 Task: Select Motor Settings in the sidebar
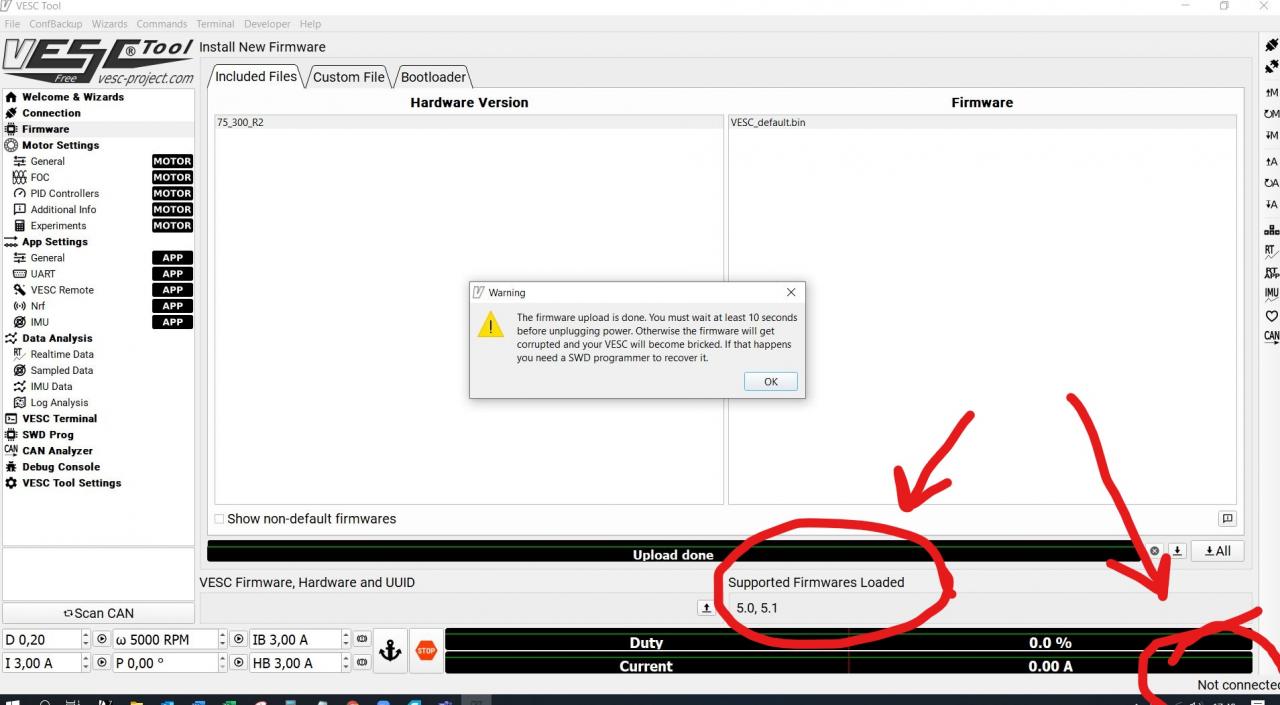coord(60,145)
